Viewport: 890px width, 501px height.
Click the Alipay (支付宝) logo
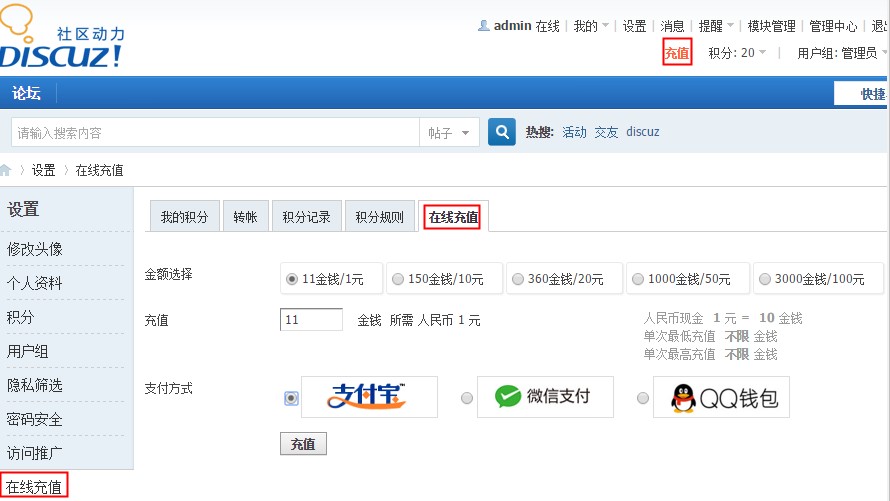pos(369,397)
